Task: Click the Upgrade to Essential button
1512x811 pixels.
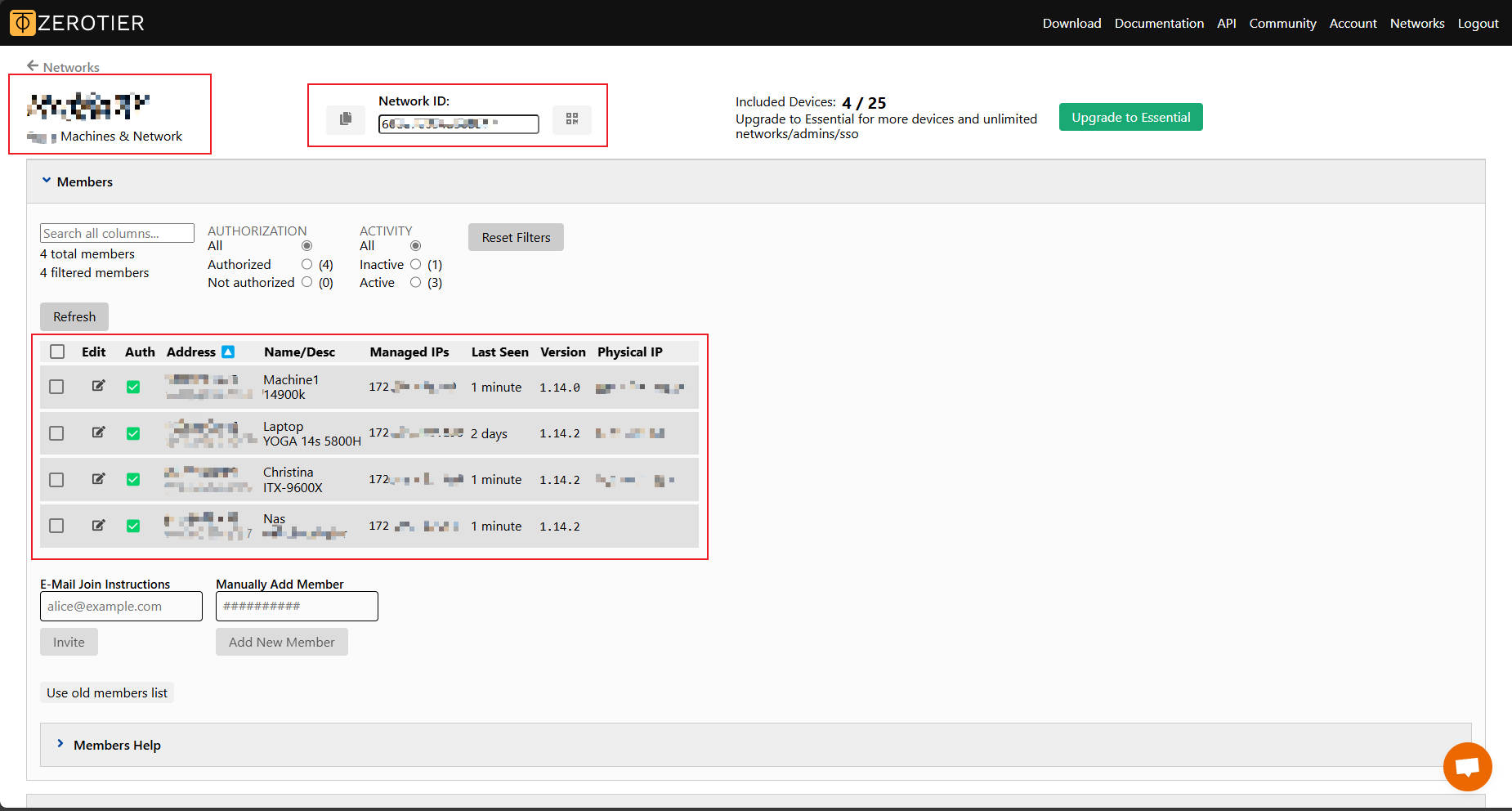Action: tap(1130, 116)
